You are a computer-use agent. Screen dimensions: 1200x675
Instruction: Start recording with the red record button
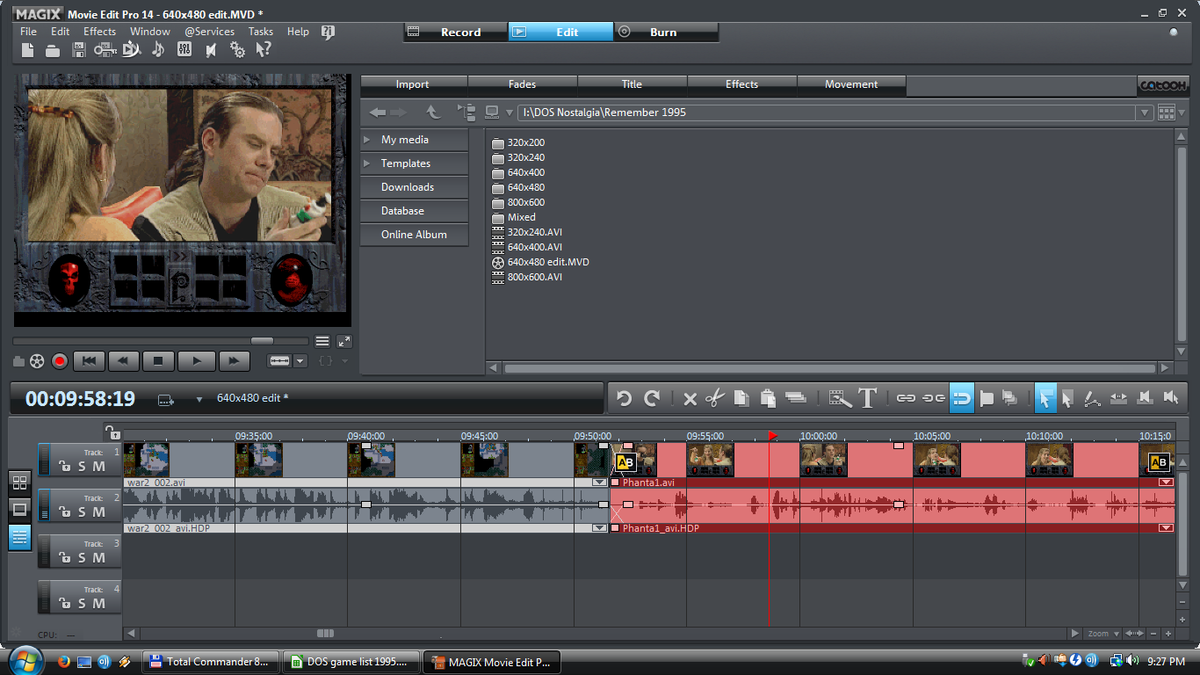[59, 361]
